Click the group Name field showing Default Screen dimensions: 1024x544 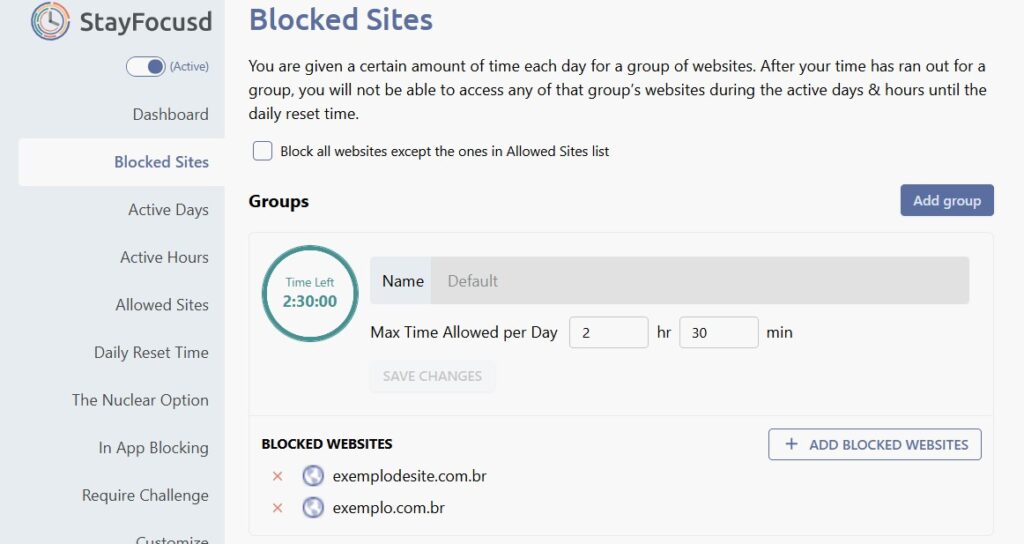click(699, 281)
